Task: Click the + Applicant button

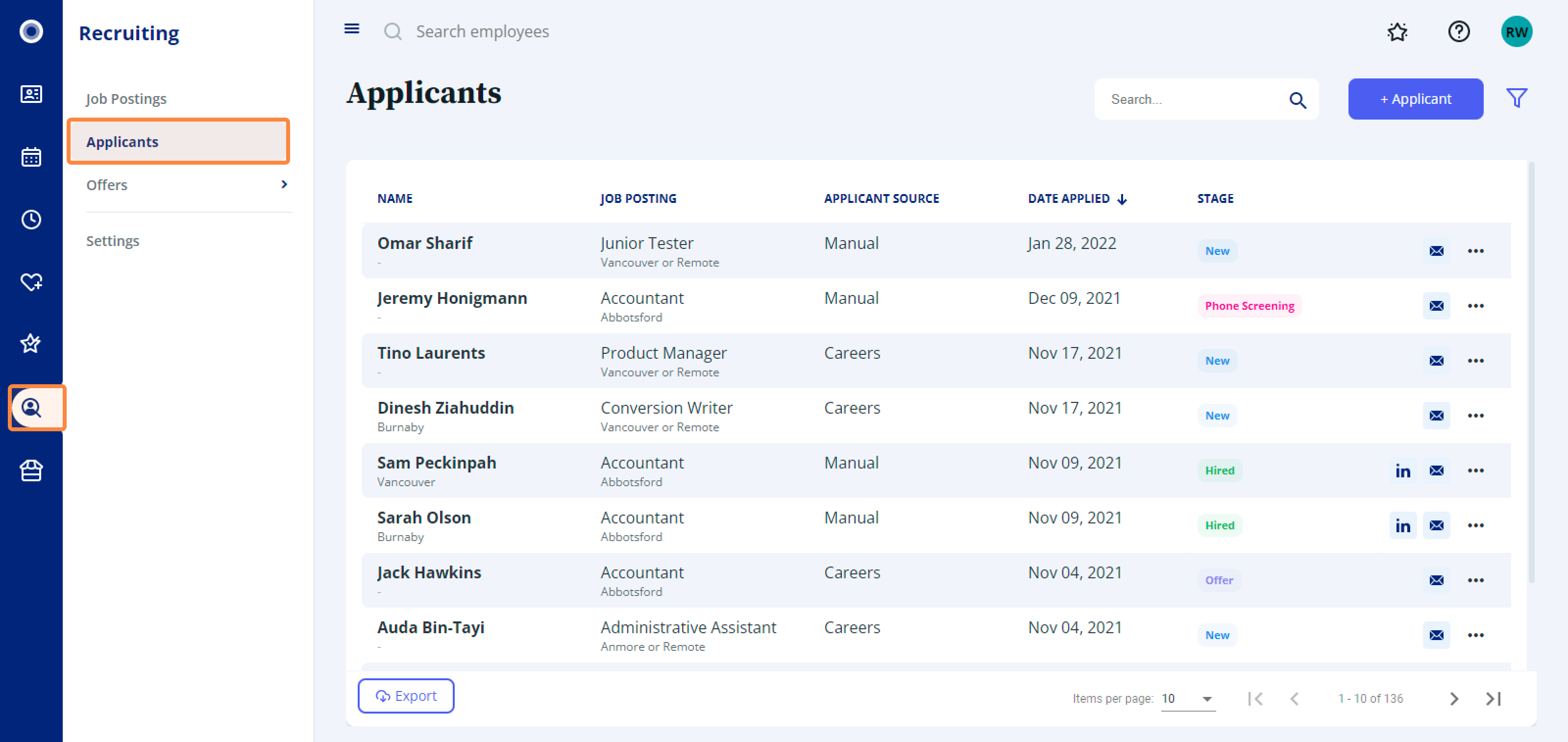Action: point(1415,99)
